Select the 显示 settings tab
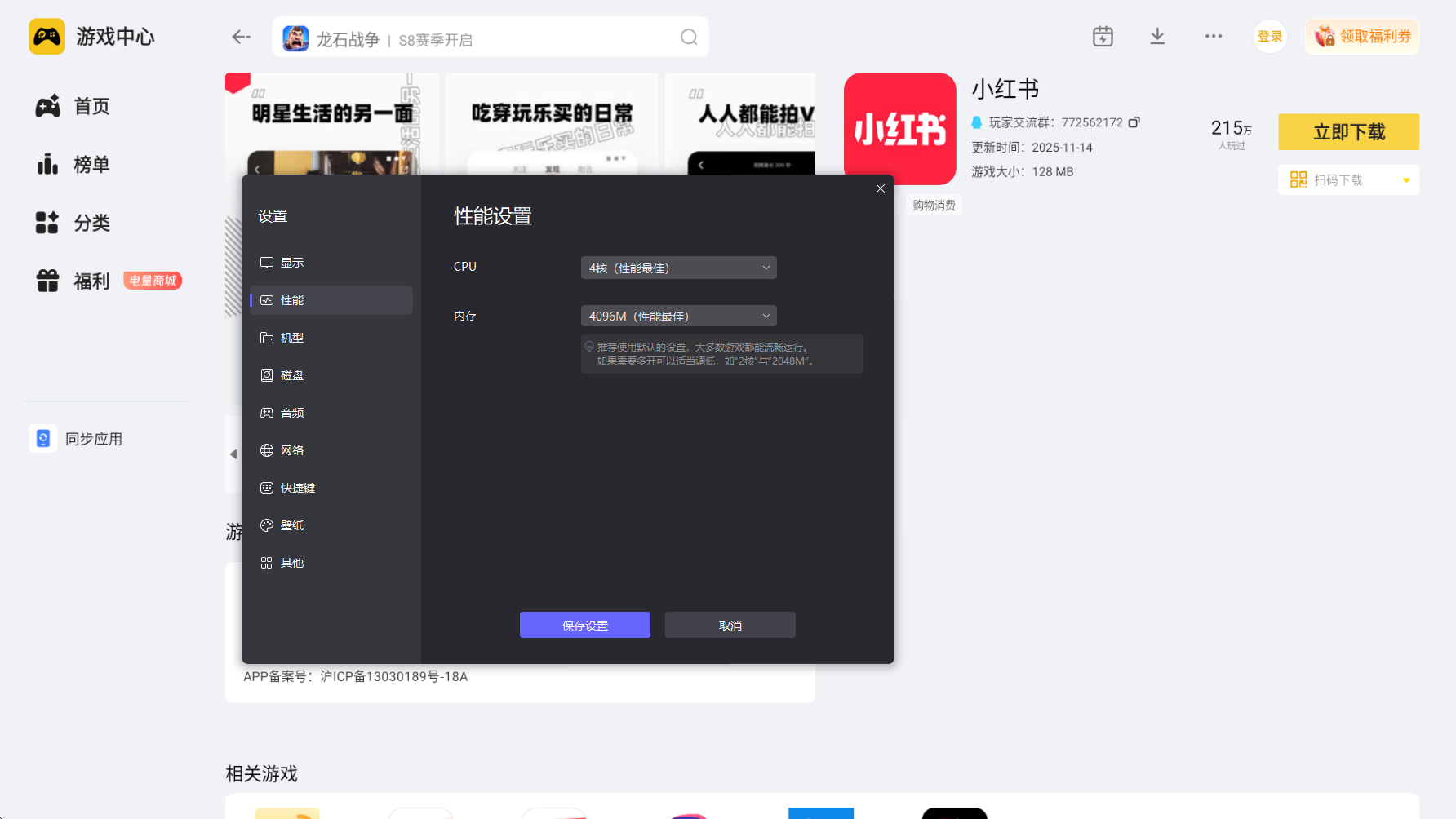 [331, 263]
